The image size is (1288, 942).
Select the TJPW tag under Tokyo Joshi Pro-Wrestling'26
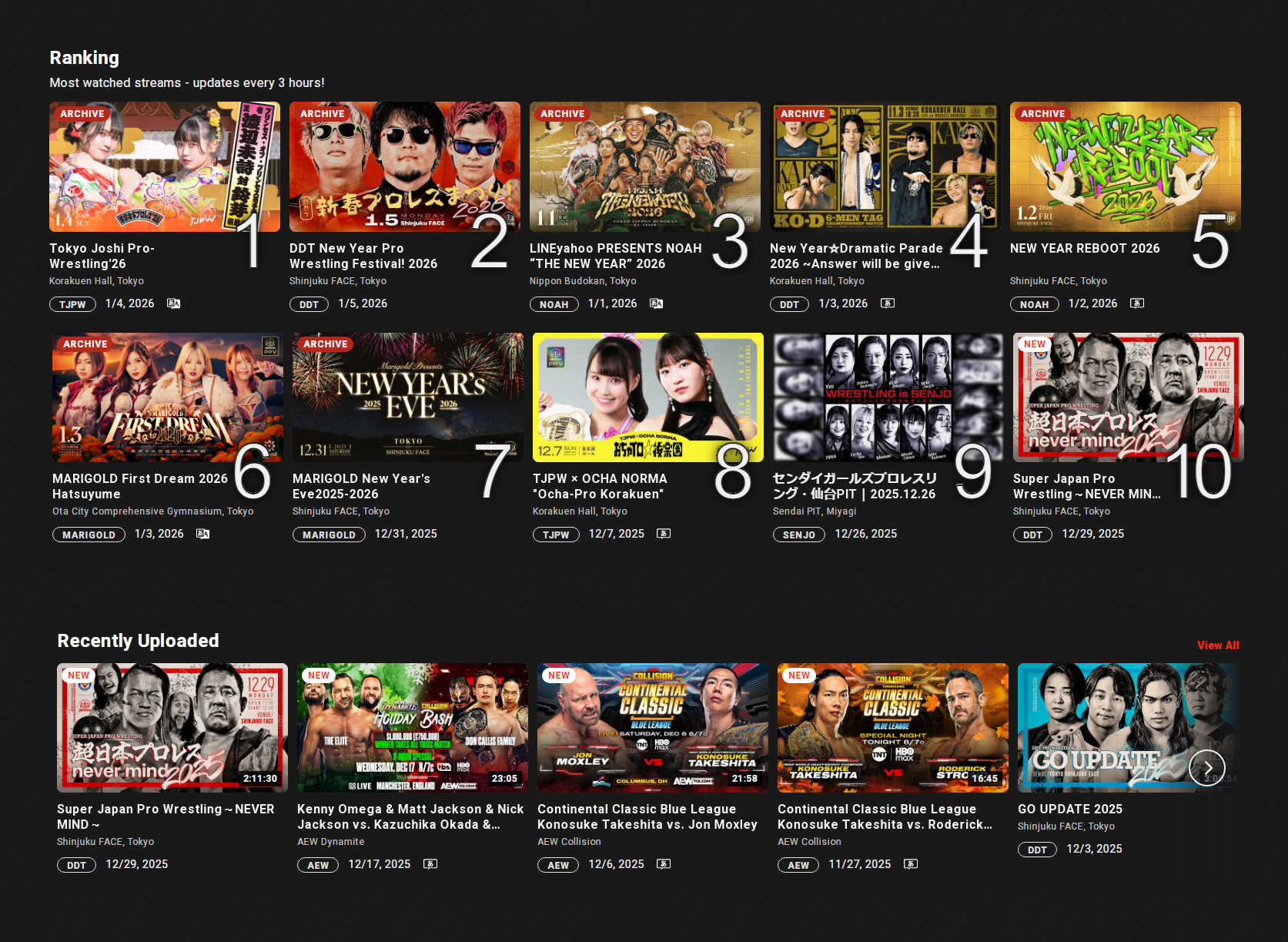(72, 304)
